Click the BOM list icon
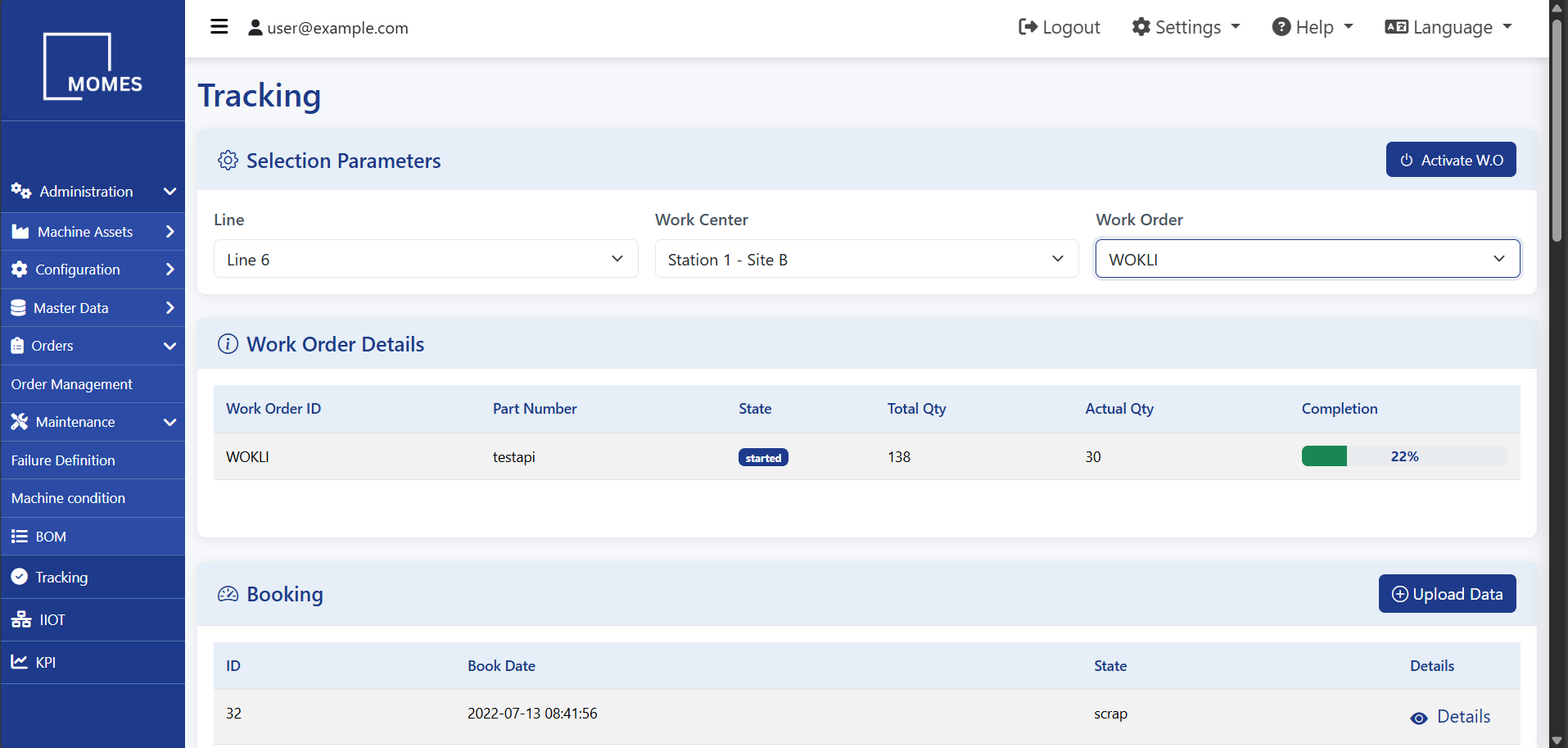This screenshot has height=748, width=1568. [20, 537]
